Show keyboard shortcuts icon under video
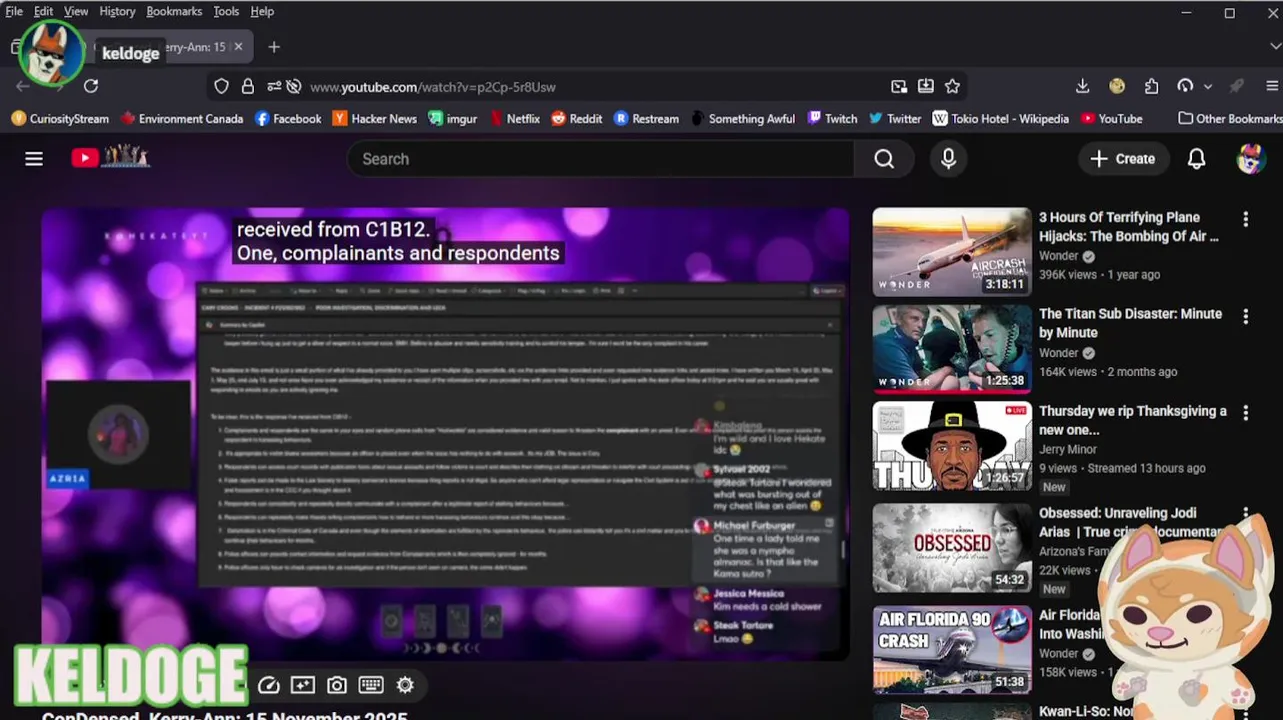 click(371, 685)
